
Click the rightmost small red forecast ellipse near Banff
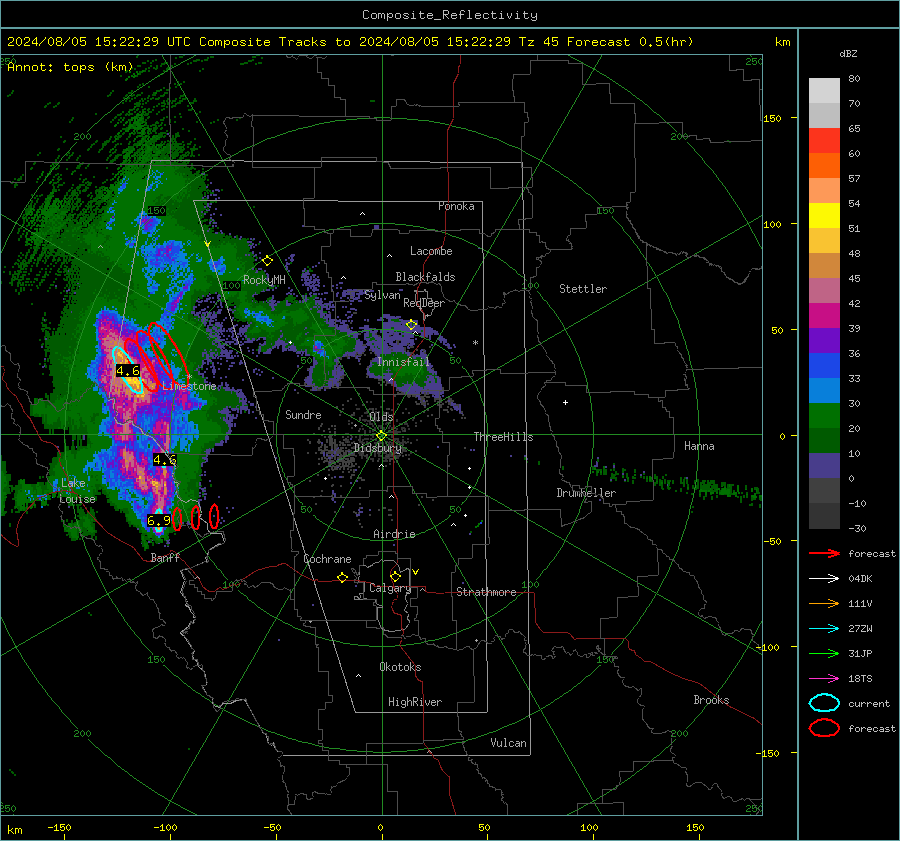pyautogui.click(x=214, y=516)
